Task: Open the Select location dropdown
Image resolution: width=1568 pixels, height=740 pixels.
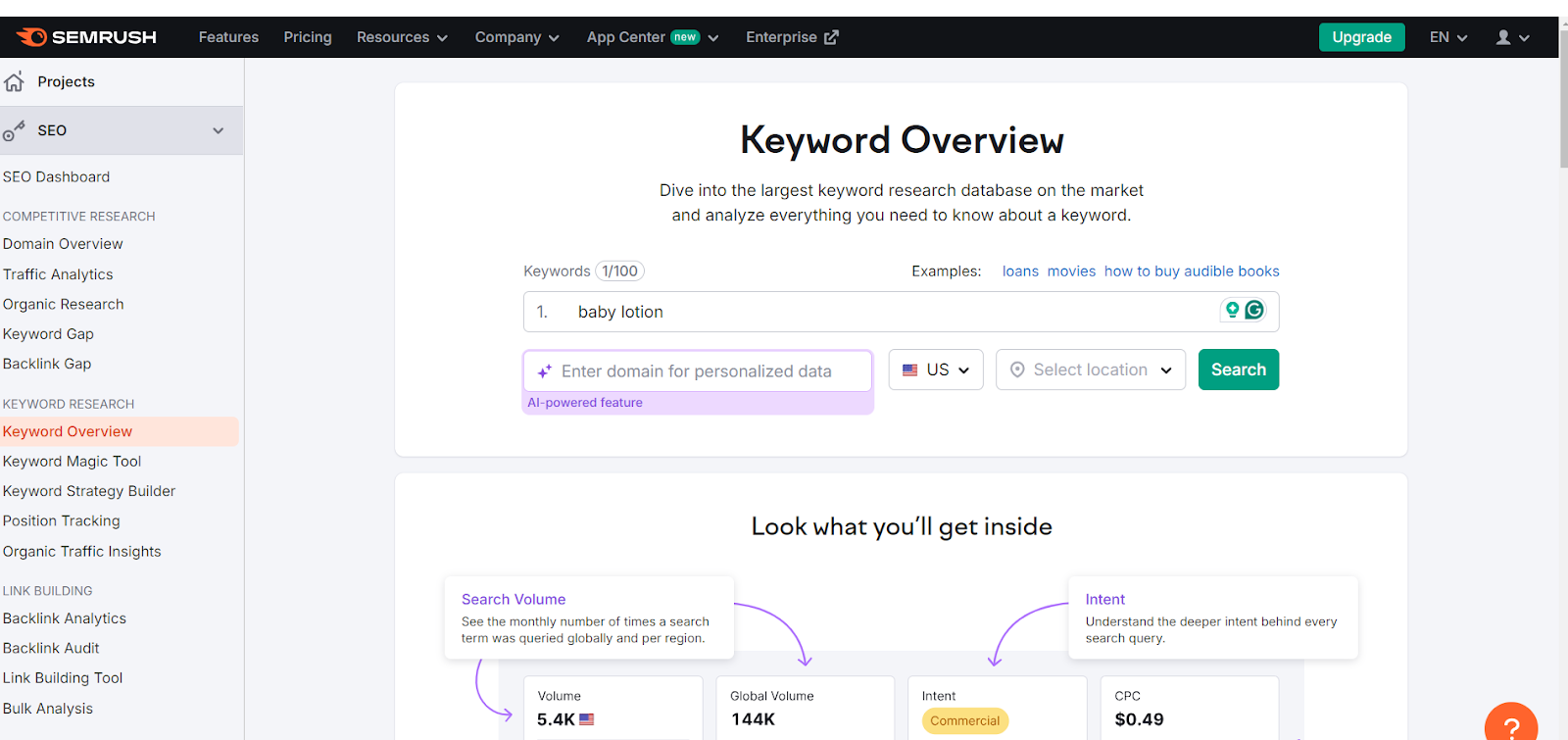Action: [x=1091, y=370]
